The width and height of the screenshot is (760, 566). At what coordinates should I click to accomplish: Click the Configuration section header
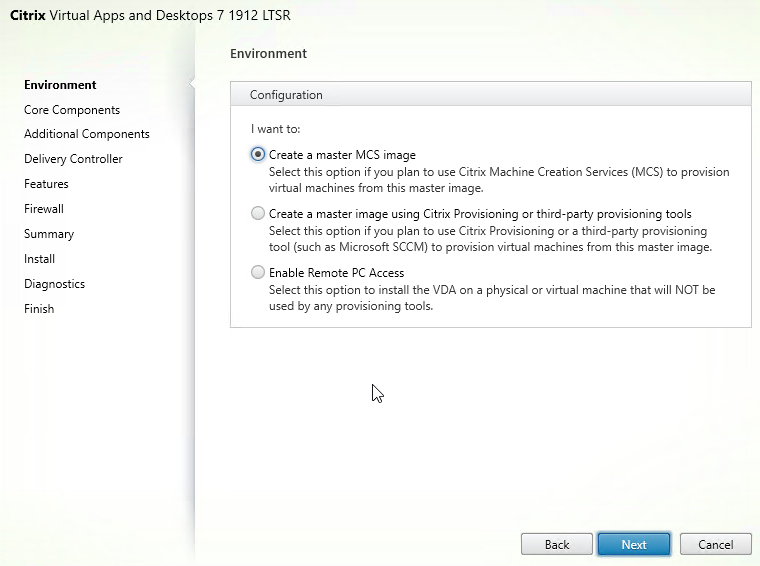286,95
